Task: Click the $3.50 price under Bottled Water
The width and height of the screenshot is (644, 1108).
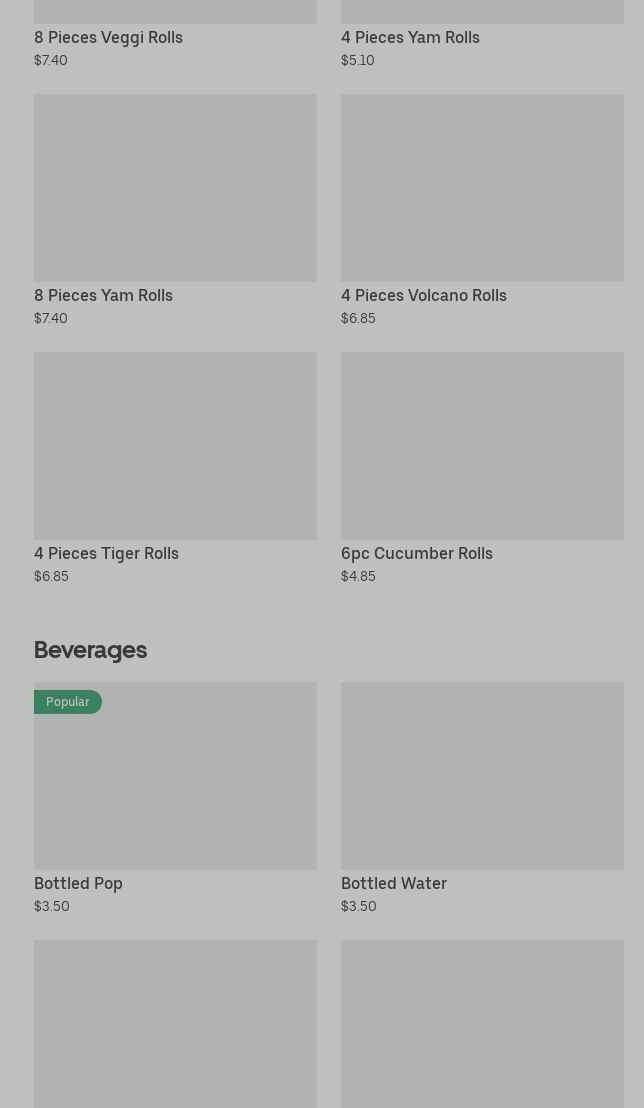Action: point(358,906)
